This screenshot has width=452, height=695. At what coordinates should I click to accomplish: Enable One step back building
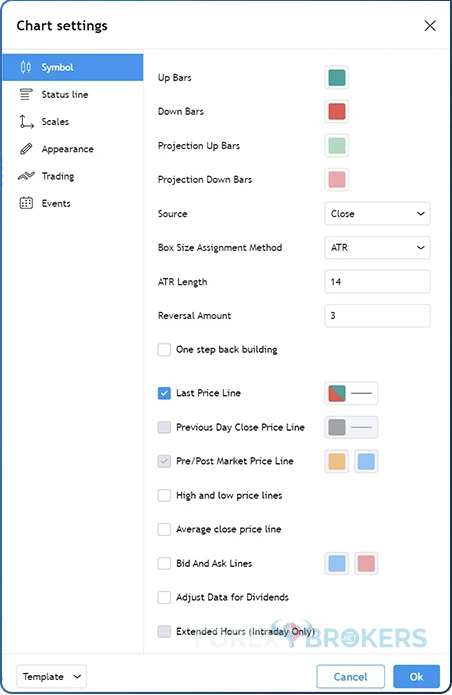point(164,350)
